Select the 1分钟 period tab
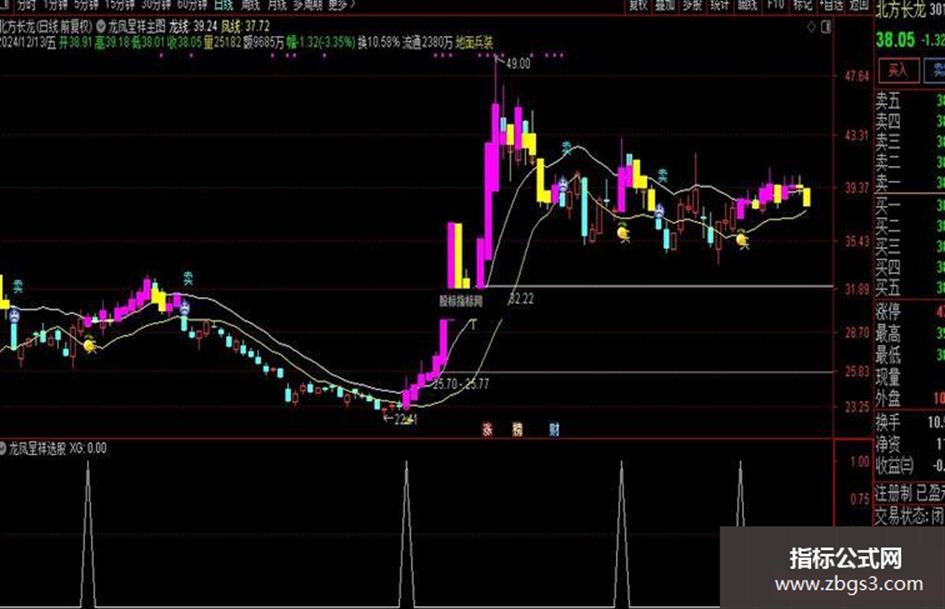Screen dimensions: 945x609 (55, 4)
